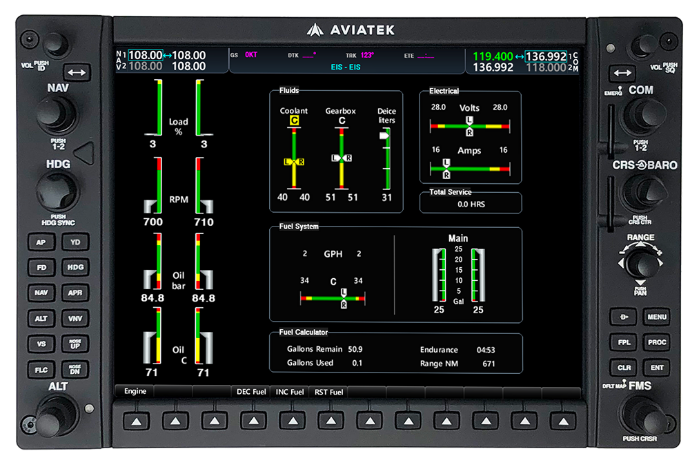Open the MENU button options
This screenshot has height=462, width=690.
655,317
